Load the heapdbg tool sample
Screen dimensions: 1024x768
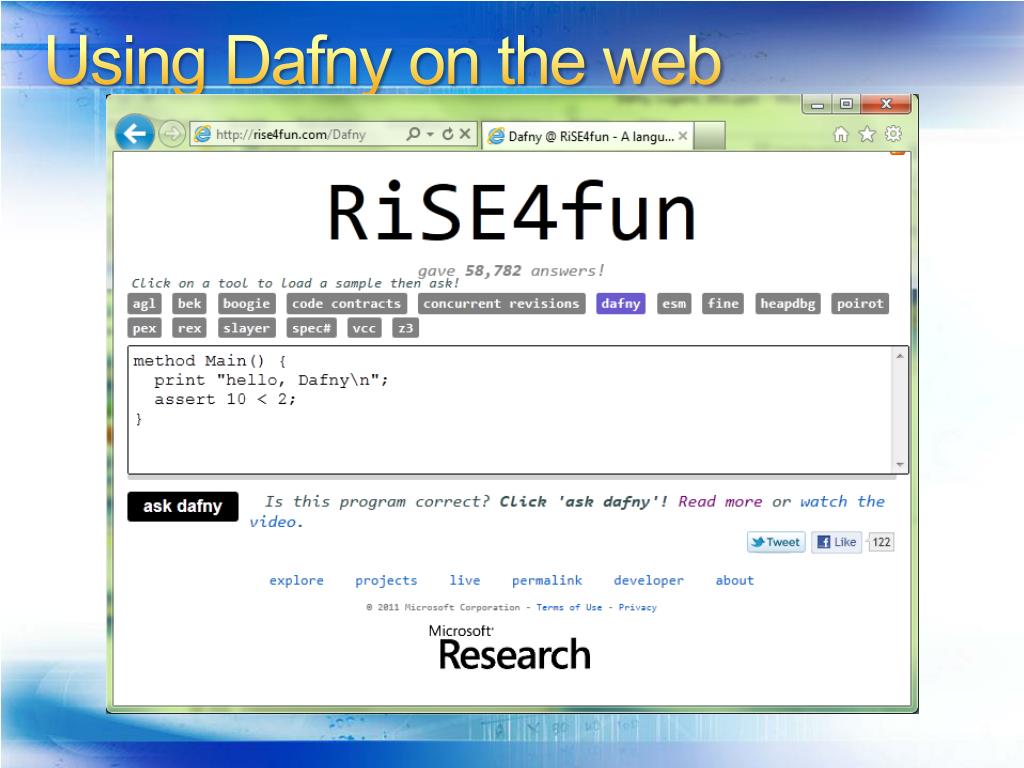(788, 304)
